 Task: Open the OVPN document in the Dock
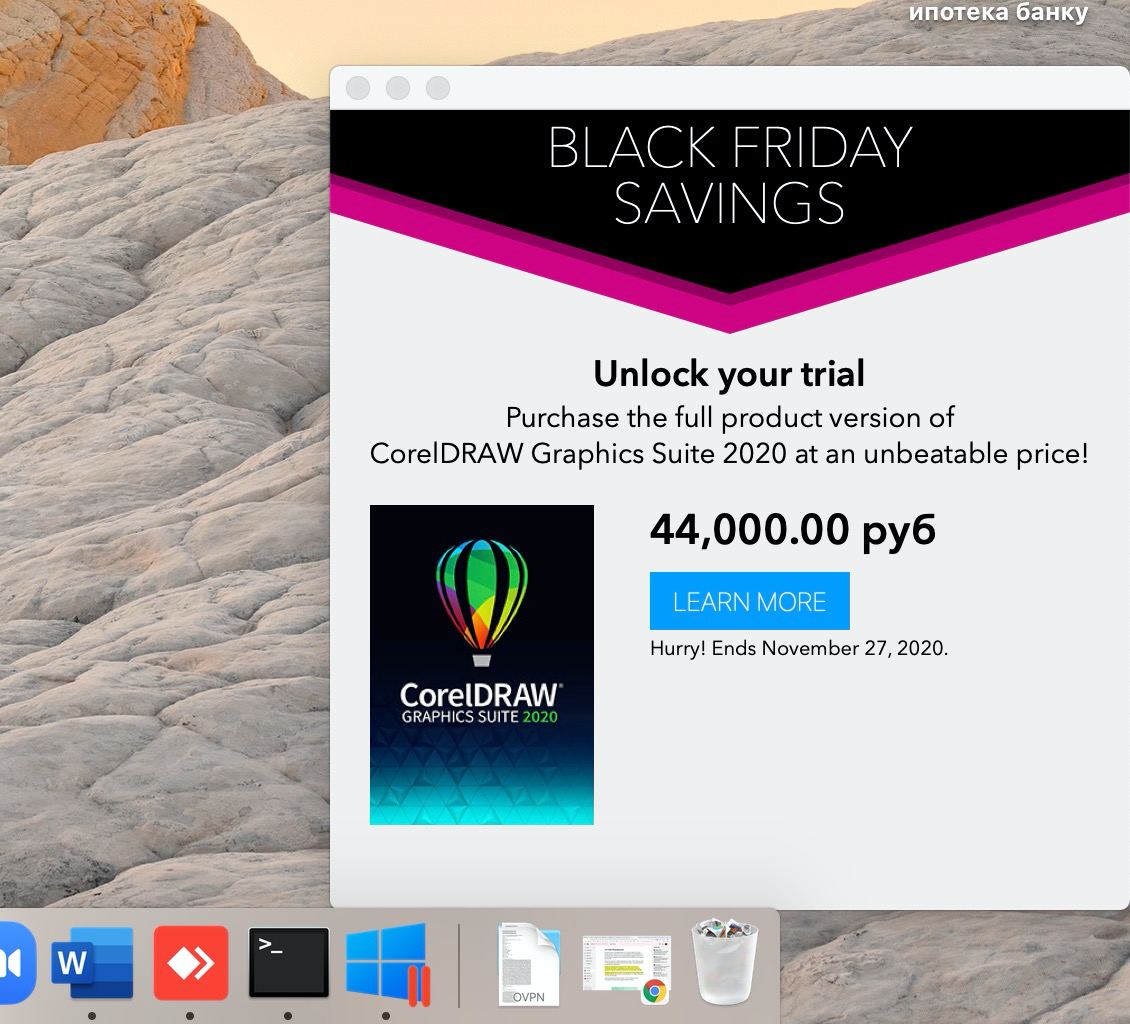click(529, 964)
